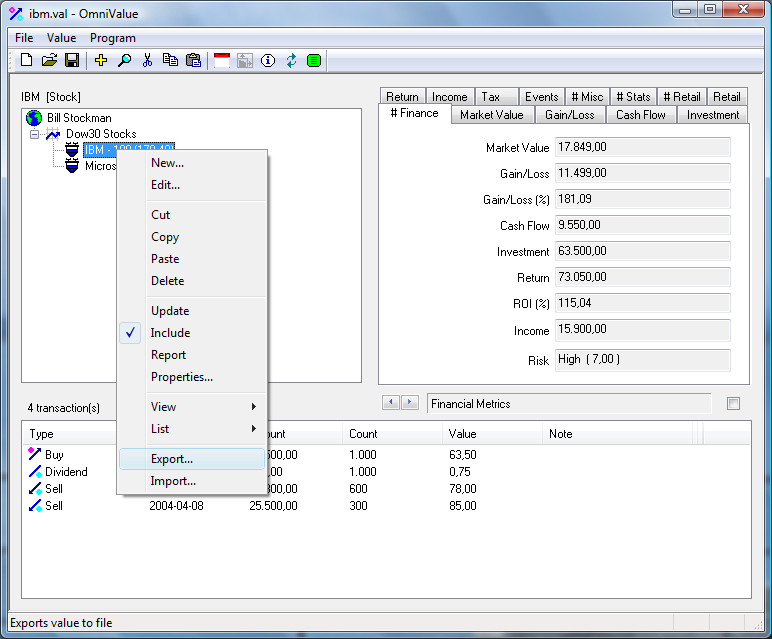
Task: Click the scissors Cut toolbar icon
Action: [147, 61]
